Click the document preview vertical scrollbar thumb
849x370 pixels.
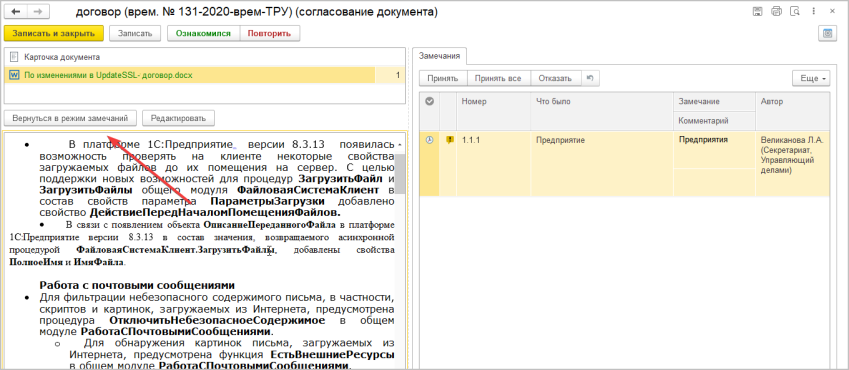tap(400, 173)
